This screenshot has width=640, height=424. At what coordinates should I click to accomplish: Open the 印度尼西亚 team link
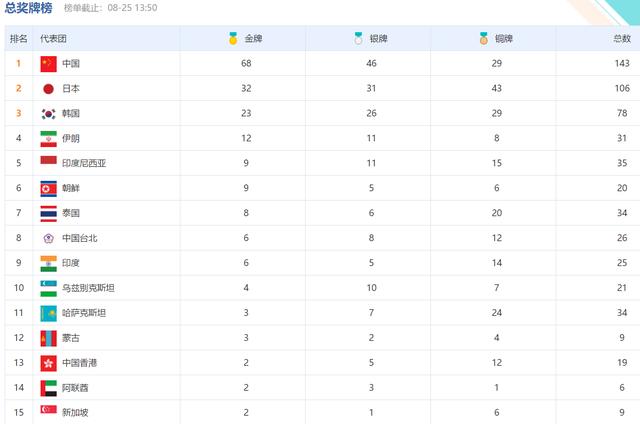(84, 163)
